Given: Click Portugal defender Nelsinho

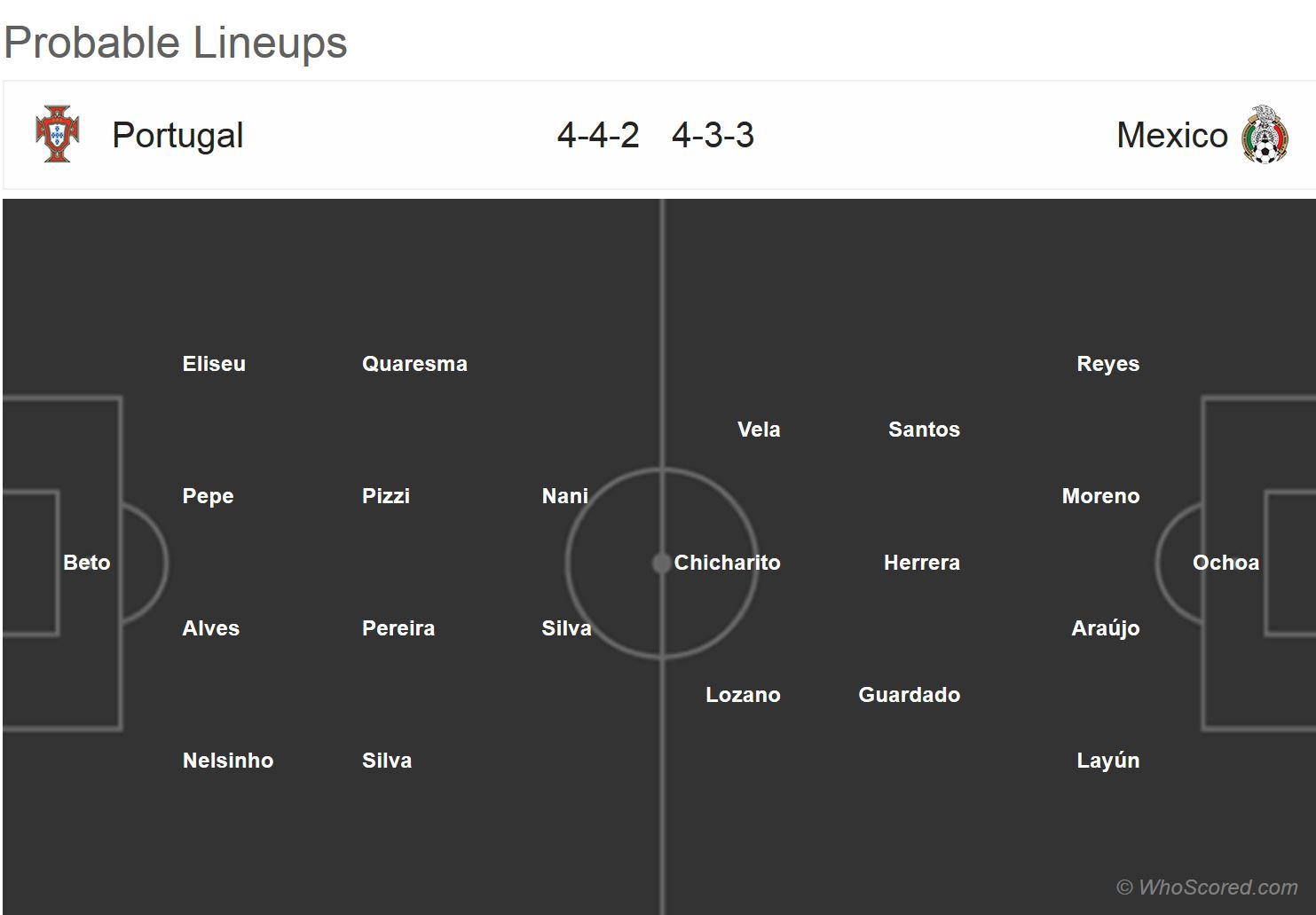Looking at the screenshot, I should (228, 761).
